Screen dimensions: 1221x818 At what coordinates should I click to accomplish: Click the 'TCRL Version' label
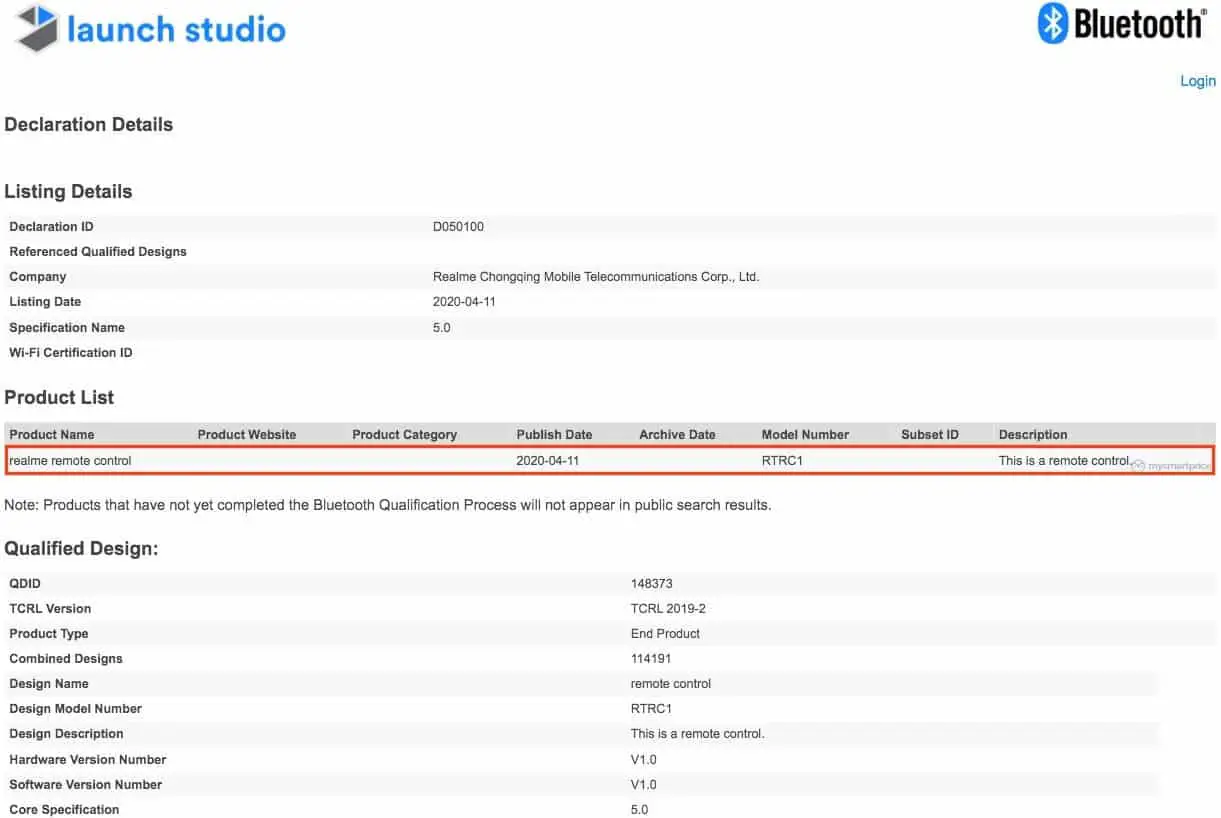coord(50,609)
